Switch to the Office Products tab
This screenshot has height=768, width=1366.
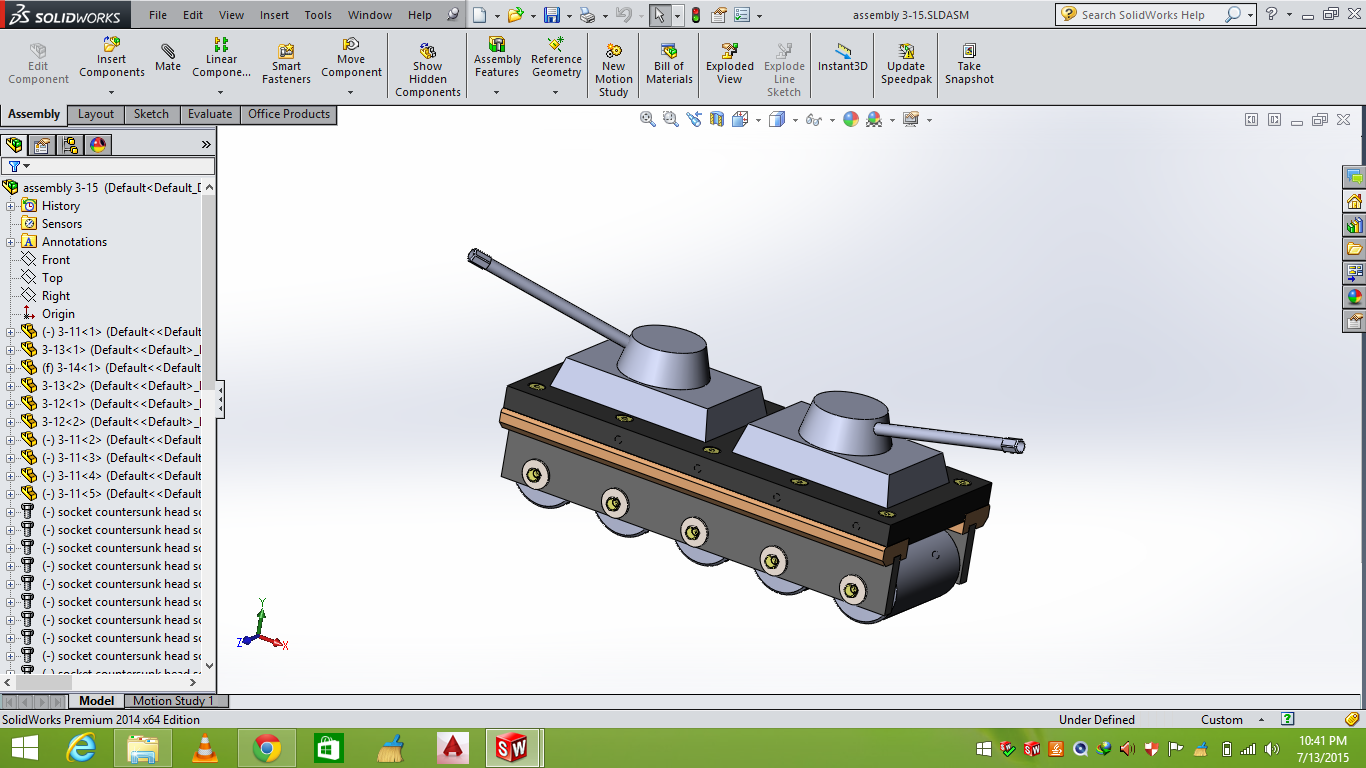(289, 114)
